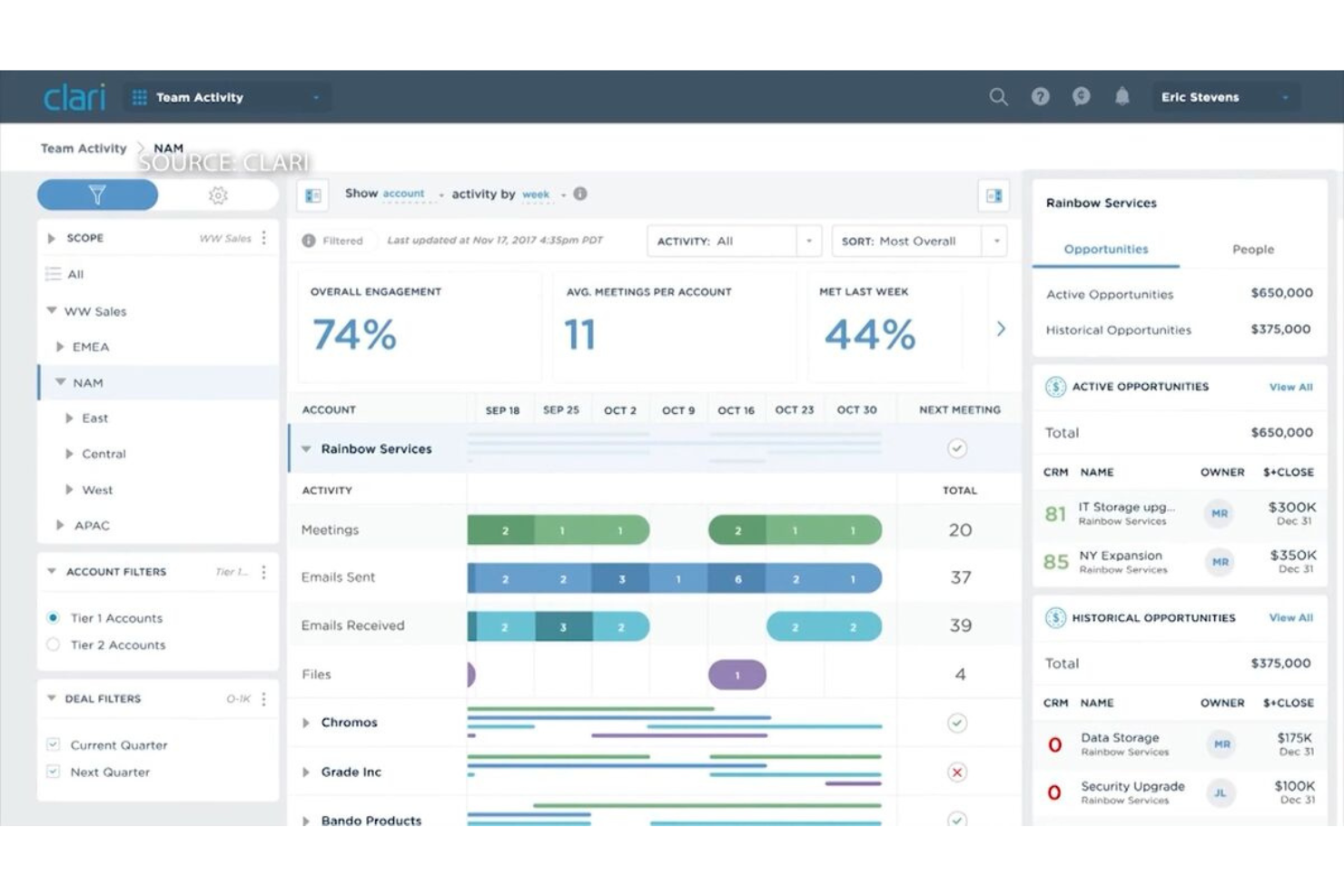Viewport: 1344px width, 896px height.
Task: Open Scope options three-dot menu
Action: (264, 238)
